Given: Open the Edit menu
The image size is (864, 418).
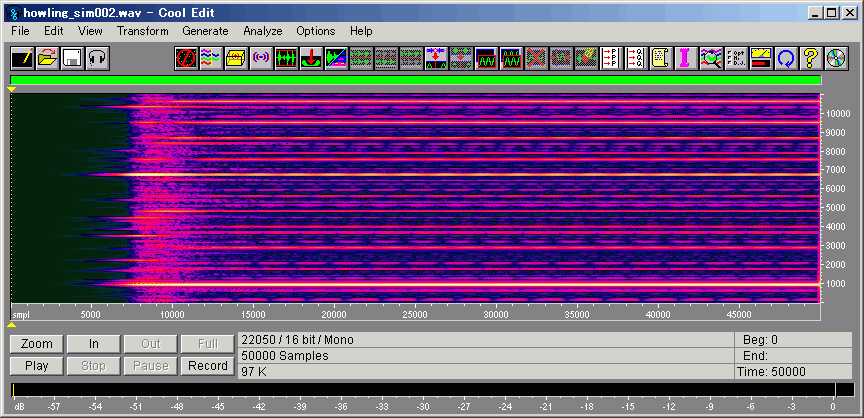Looking at the screenshot, I should tap(54, 31).
